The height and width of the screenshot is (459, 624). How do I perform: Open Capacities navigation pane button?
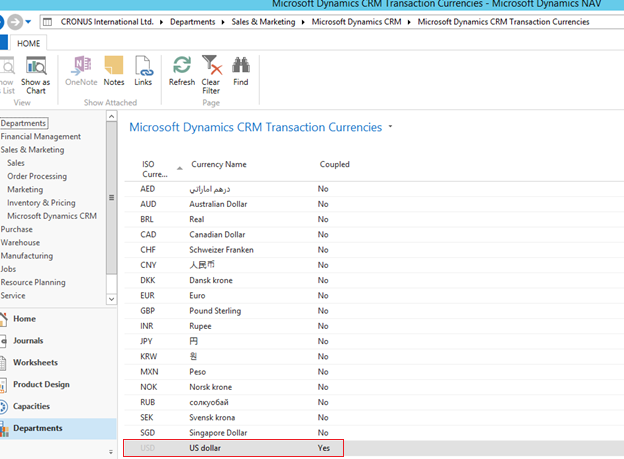tap(58, 406)
